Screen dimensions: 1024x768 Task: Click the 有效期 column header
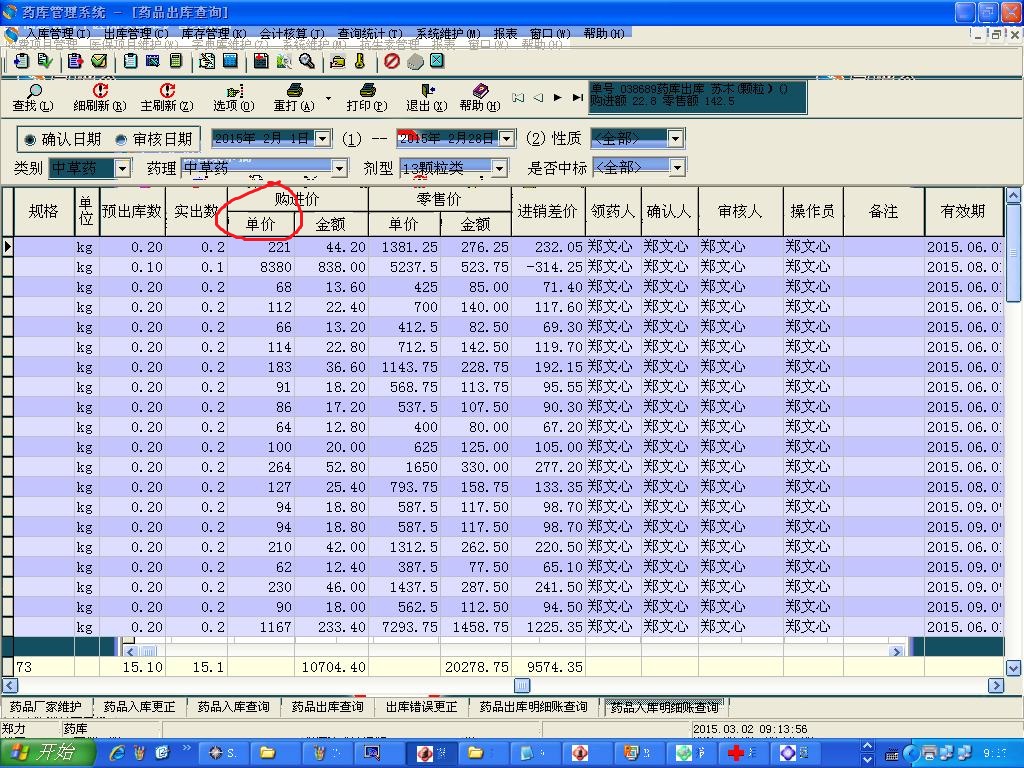coord(963,211)
